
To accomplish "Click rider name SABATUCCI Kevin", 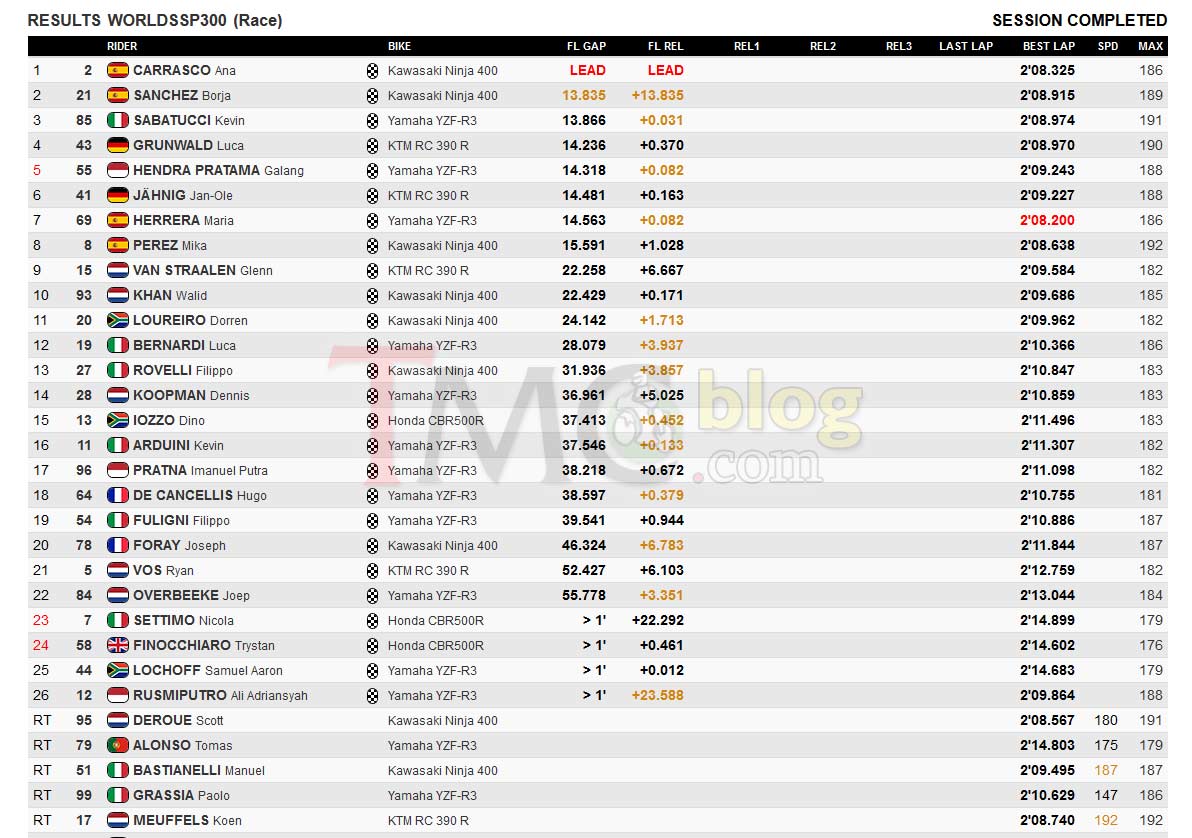I will click(189, 120).
